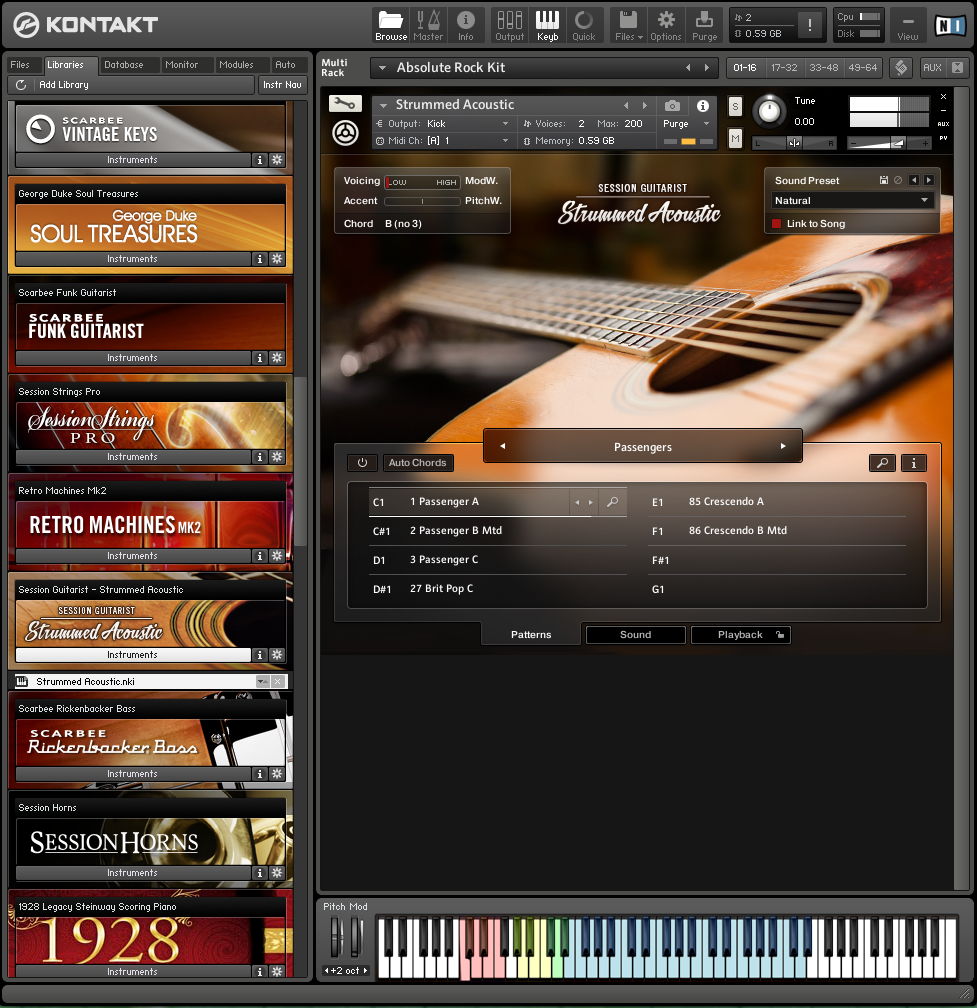The image size is (977, 1008).
Task: Click the panic exclamation button
Action: (x=810, y=25)
